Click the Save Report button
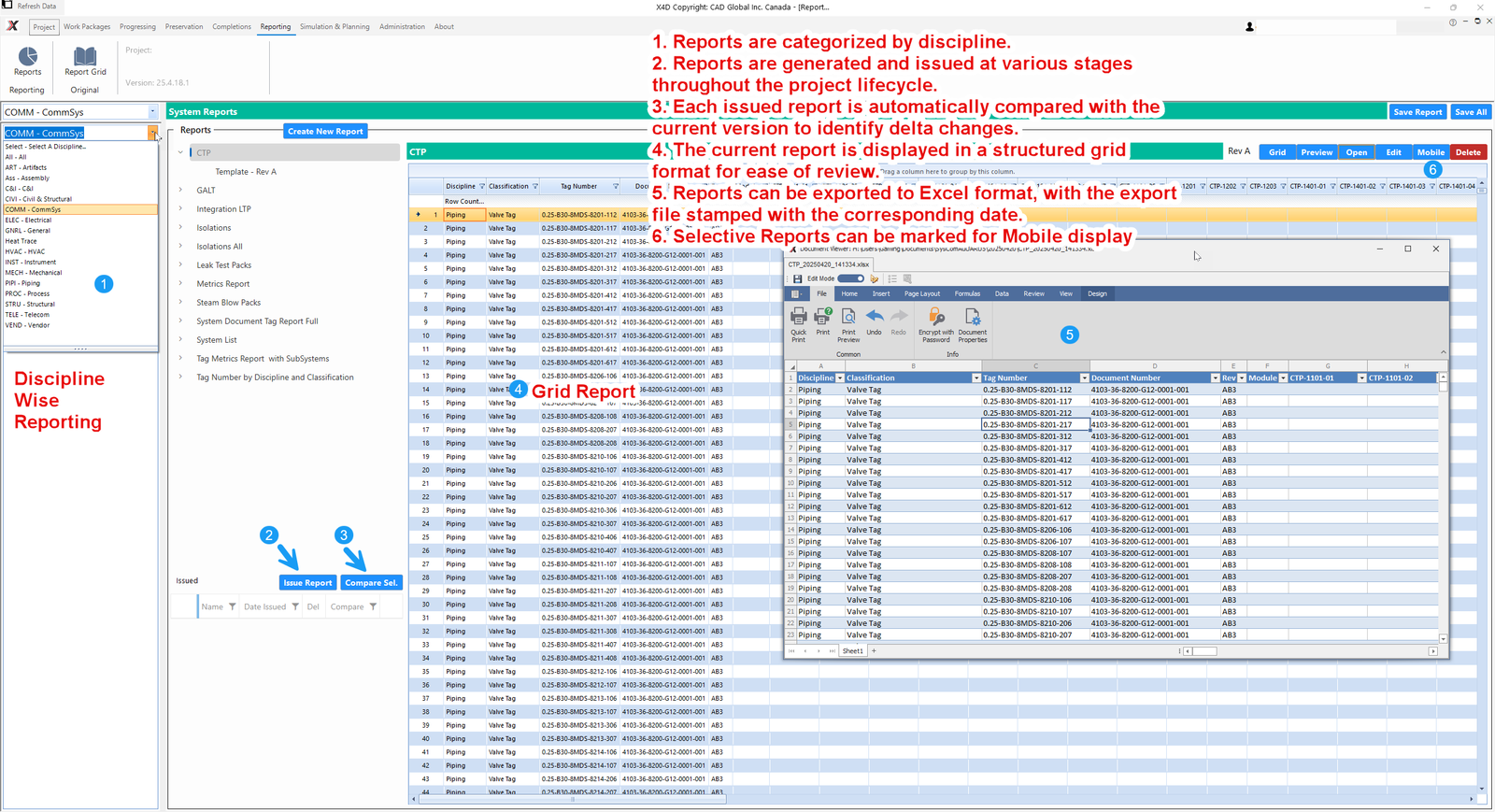Image resolution: width=1495 pixels, height=812 pixels. 1417,112
